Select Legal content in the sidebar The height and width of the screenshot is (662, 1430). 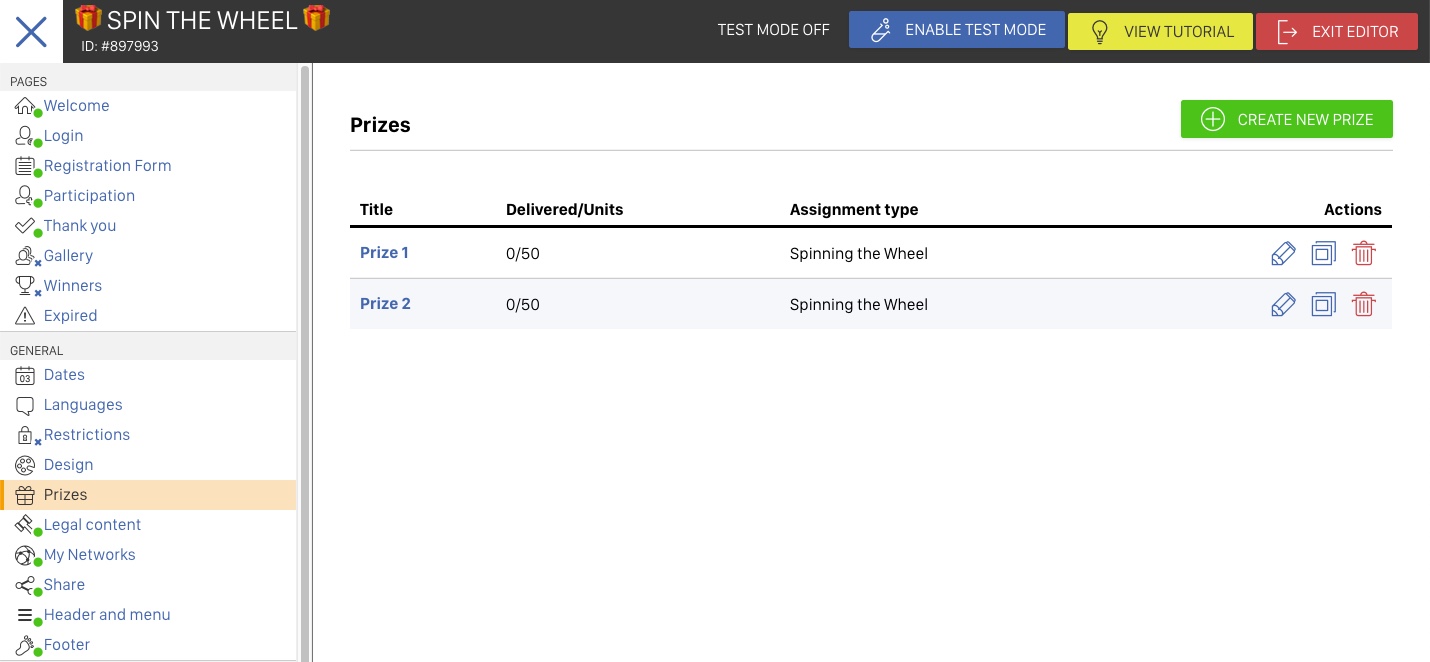coord(92,524)
